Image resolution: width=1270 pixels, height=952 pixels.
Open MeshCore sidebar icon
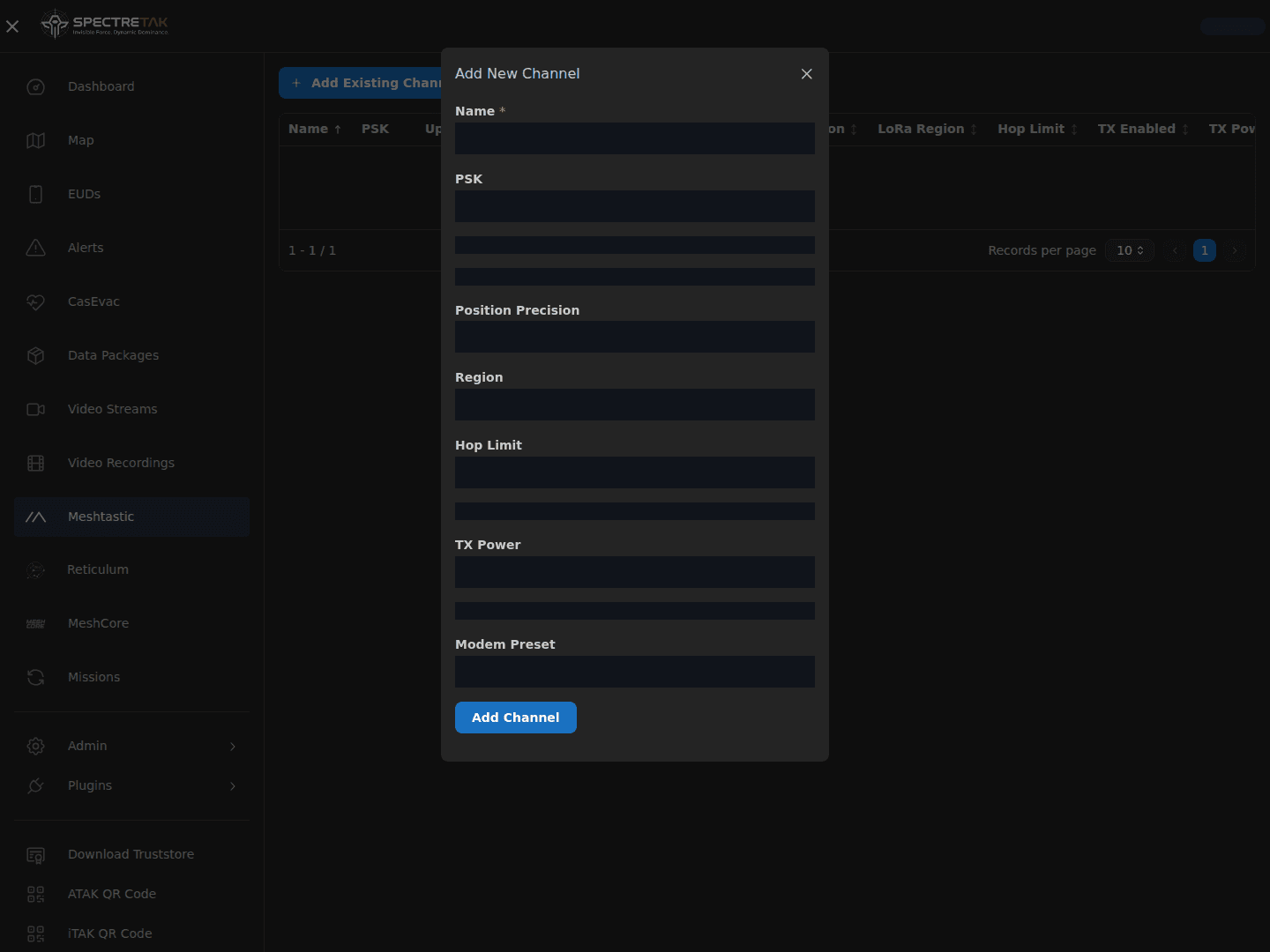pos(36,624)
